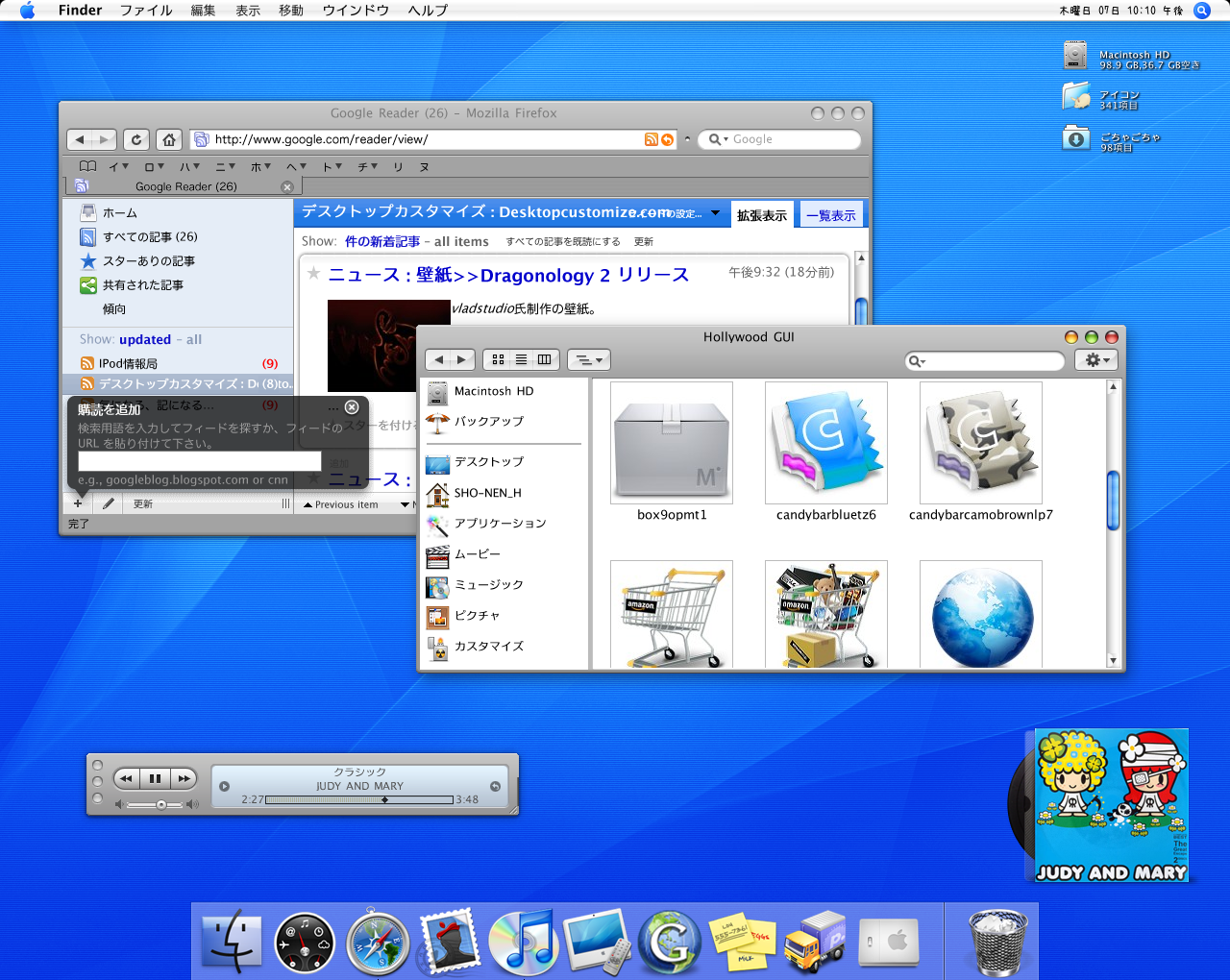Expand the ハ bookmark folder dropdown

(189, 166)
